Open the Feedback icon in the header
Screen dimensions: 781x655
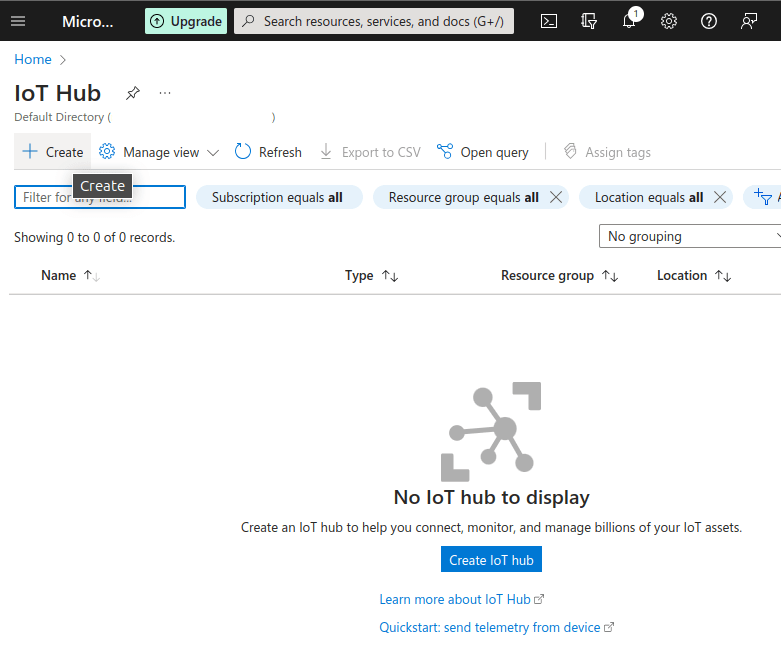click(749, 21)
